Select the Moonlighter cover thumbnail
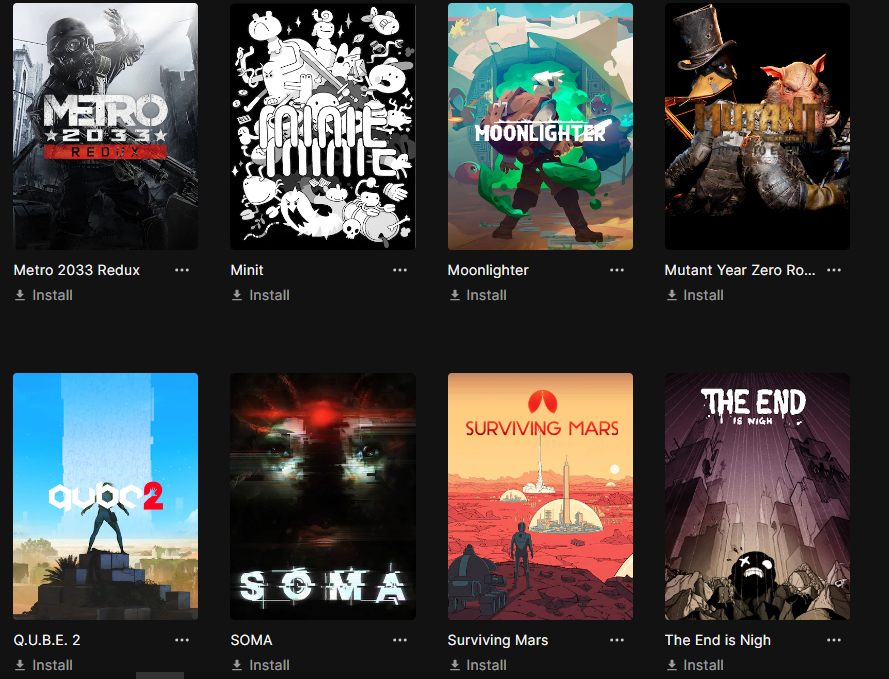The width and height of the screenshot is (889, 679). 540,126
